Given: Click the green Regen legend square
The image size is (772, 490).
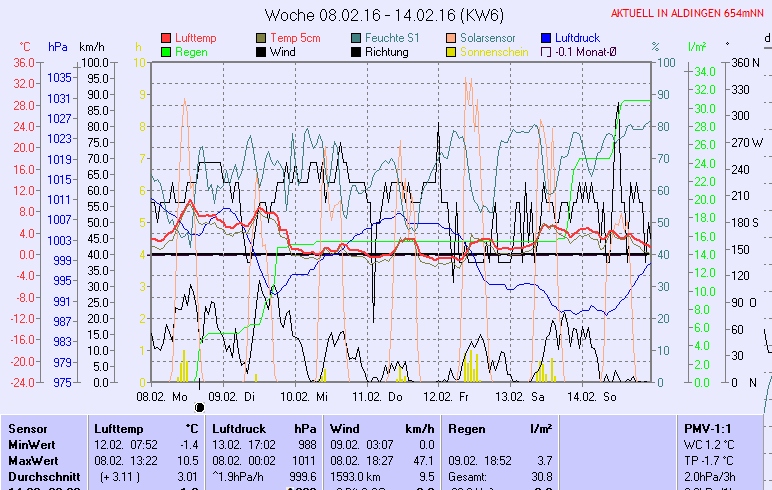Looking at the screenshot, I should (166, 52).
